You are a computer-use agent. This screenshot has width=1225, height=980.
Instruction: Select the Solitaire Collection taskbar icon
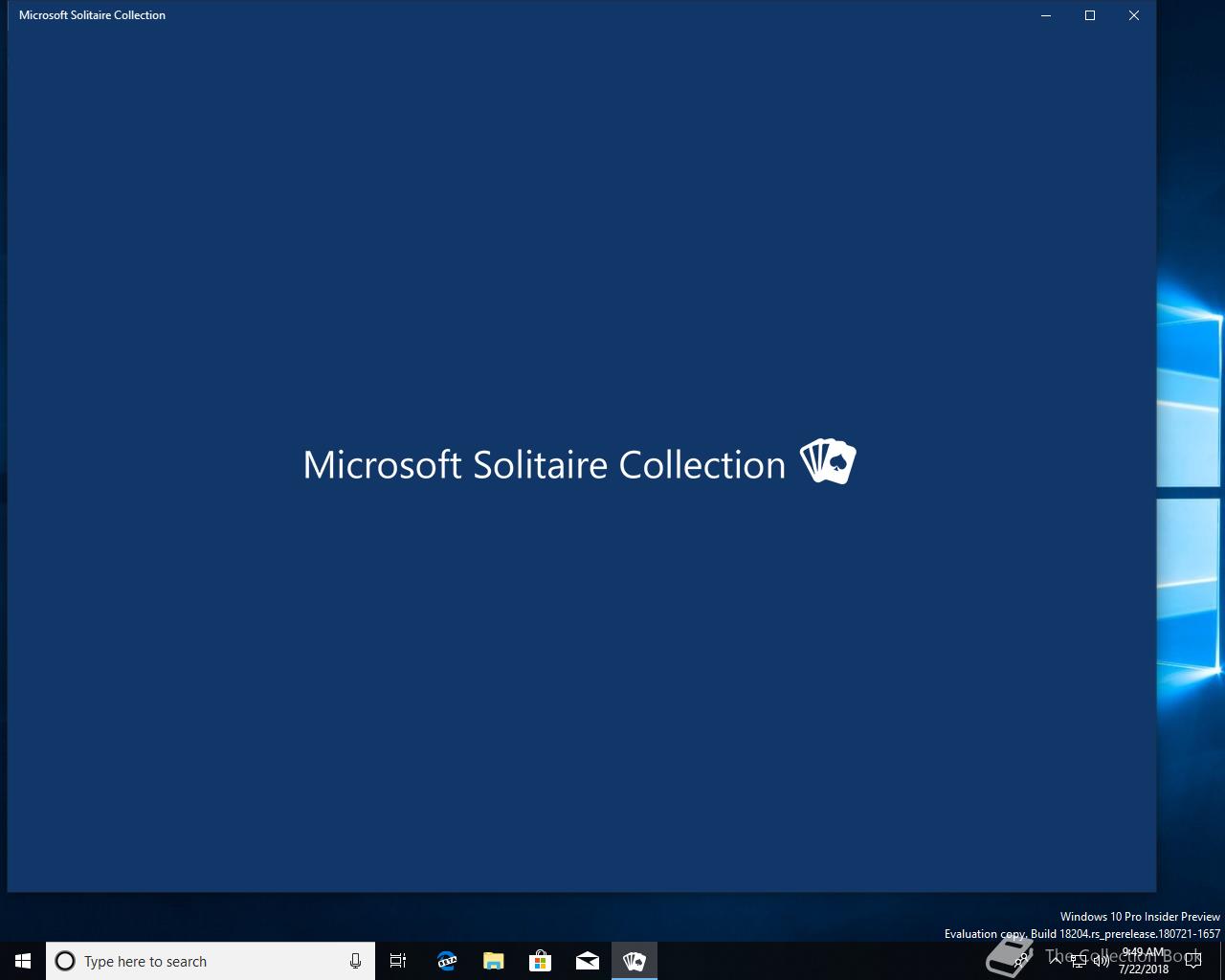click(x=634, y=961)
